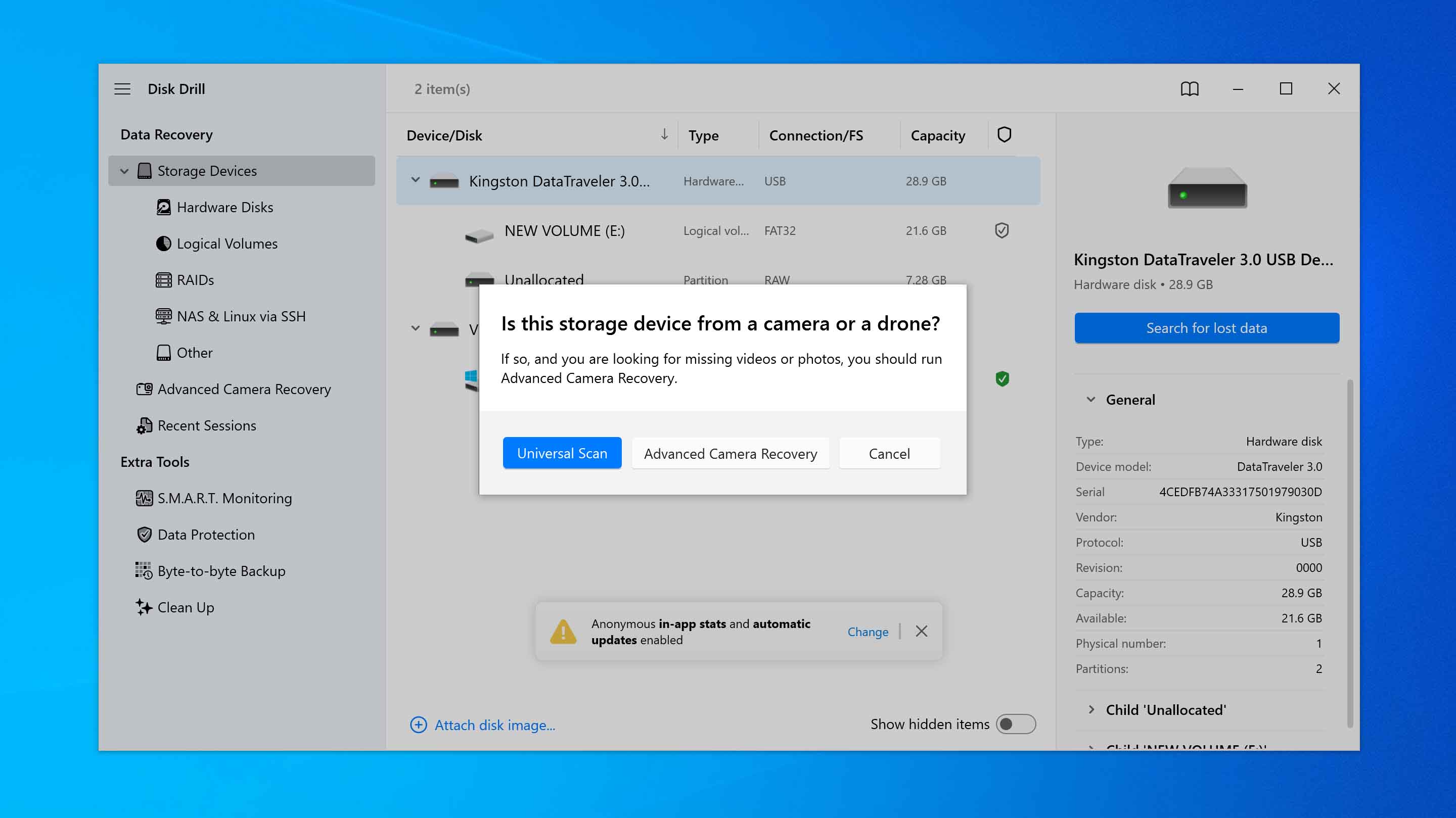1456x818 pixels.
Task: Click the right panel vertical scrollbar
Action: click(1350, 554)
